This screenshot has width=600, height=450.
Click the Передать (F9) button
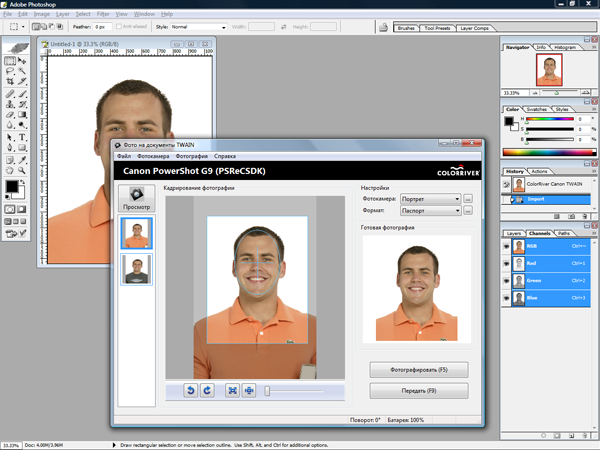(x=419, y=391)
